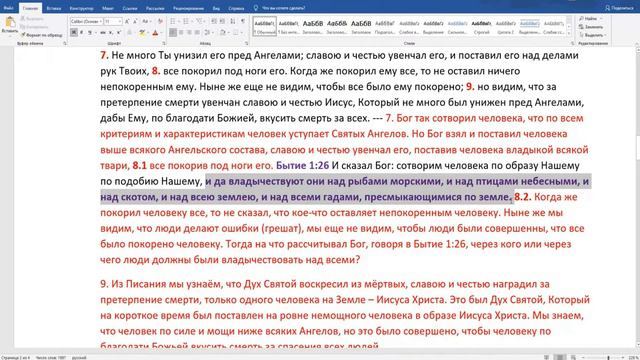Select the Подзаголовок style
This screenshot has width=640, height=360.
pyautogui.click(x=385, y=26)
